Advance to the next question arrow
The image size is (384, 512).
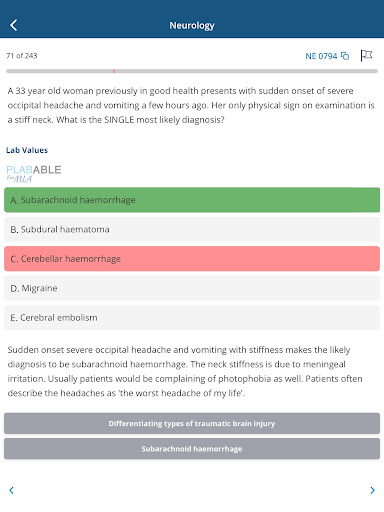click(372, 490)
